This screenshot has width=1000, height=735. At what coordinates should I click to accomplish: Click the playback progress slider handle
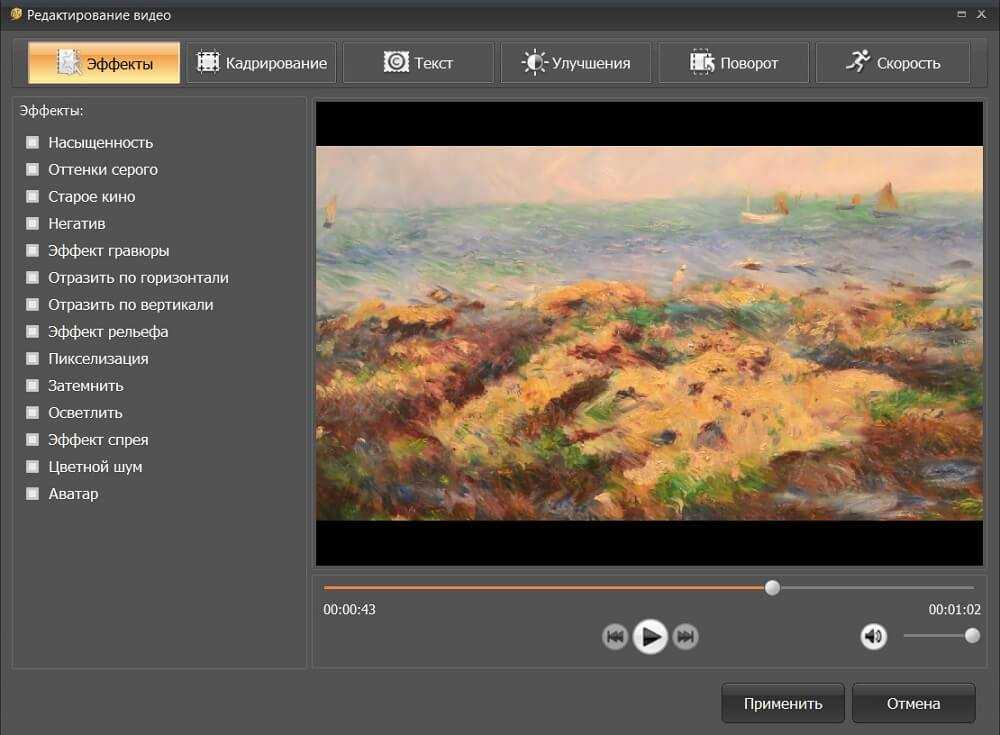tap(772, 588)
